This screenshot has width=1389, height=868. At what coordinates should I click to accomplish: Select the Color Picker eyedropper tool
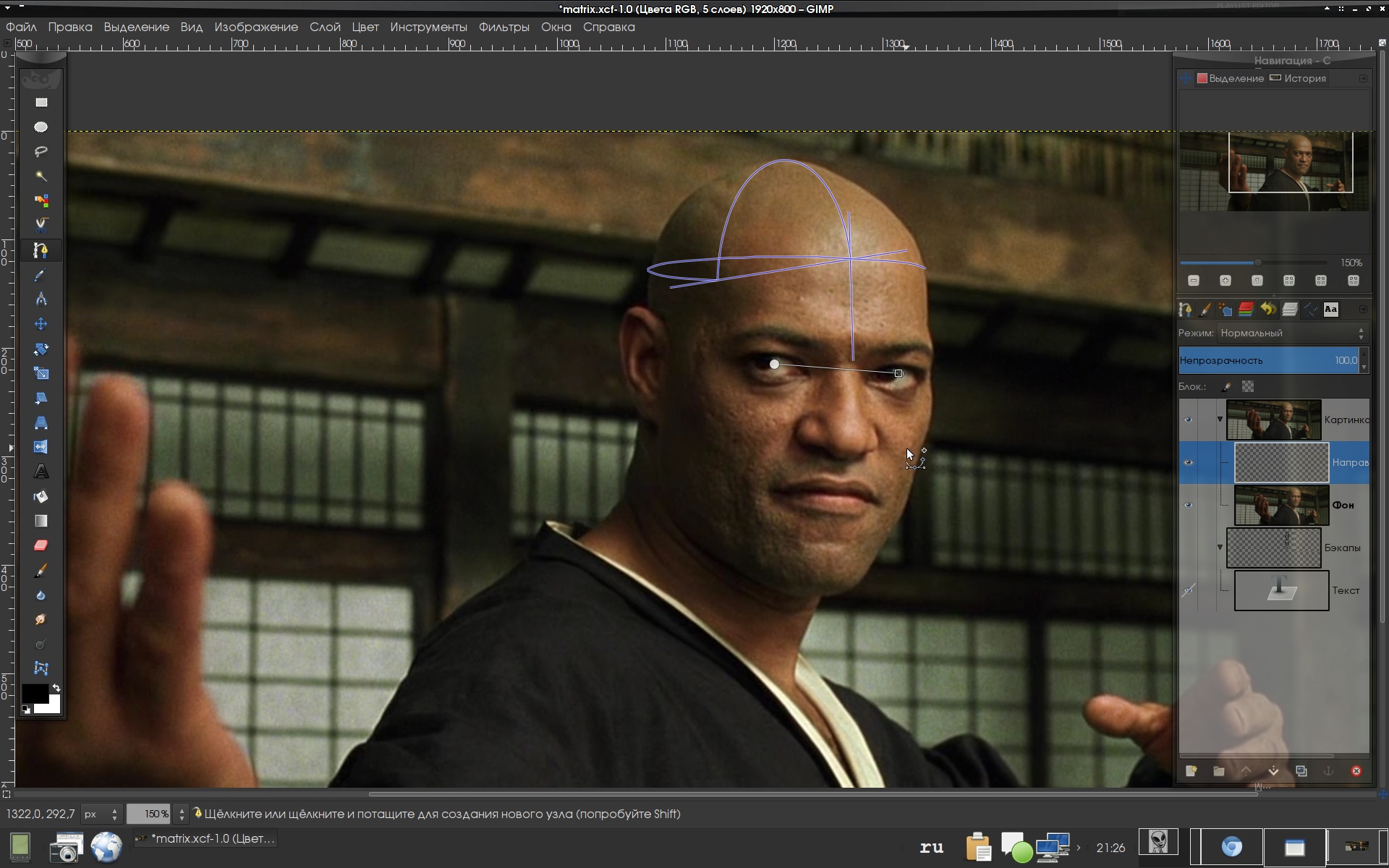pyautogui.click(x=41, y=275)
